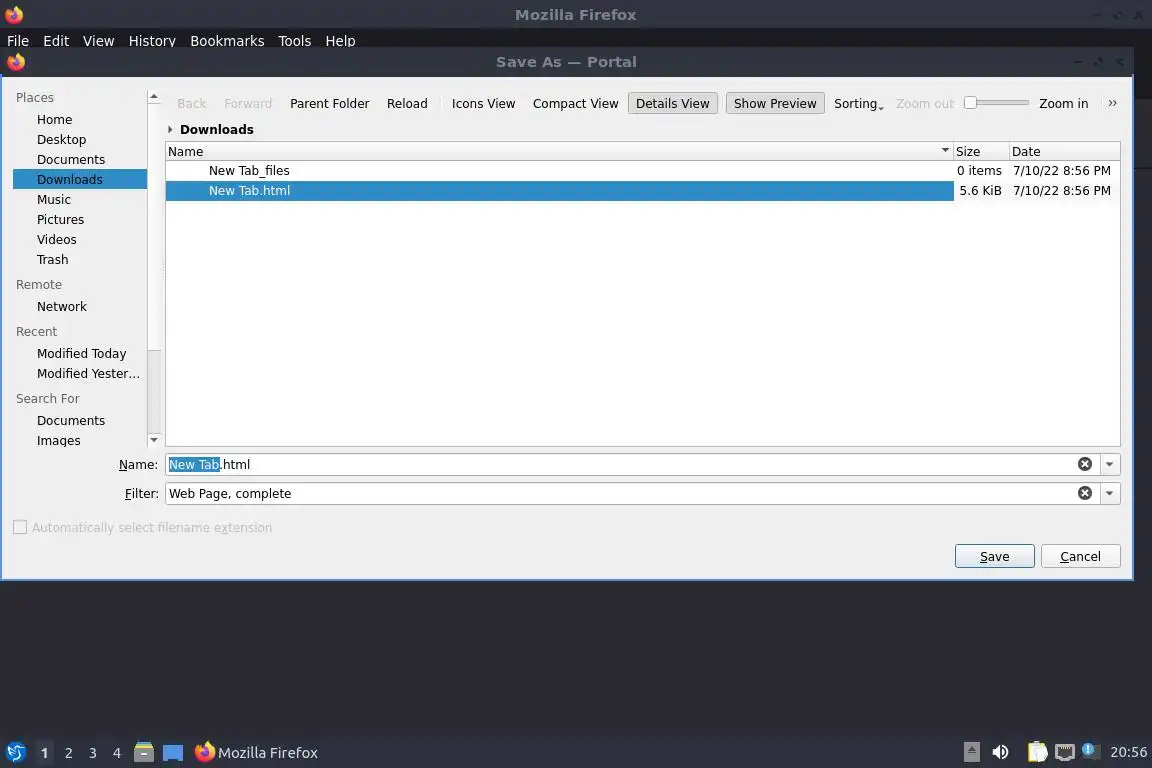Switch to Compact View

click(575, 104)
